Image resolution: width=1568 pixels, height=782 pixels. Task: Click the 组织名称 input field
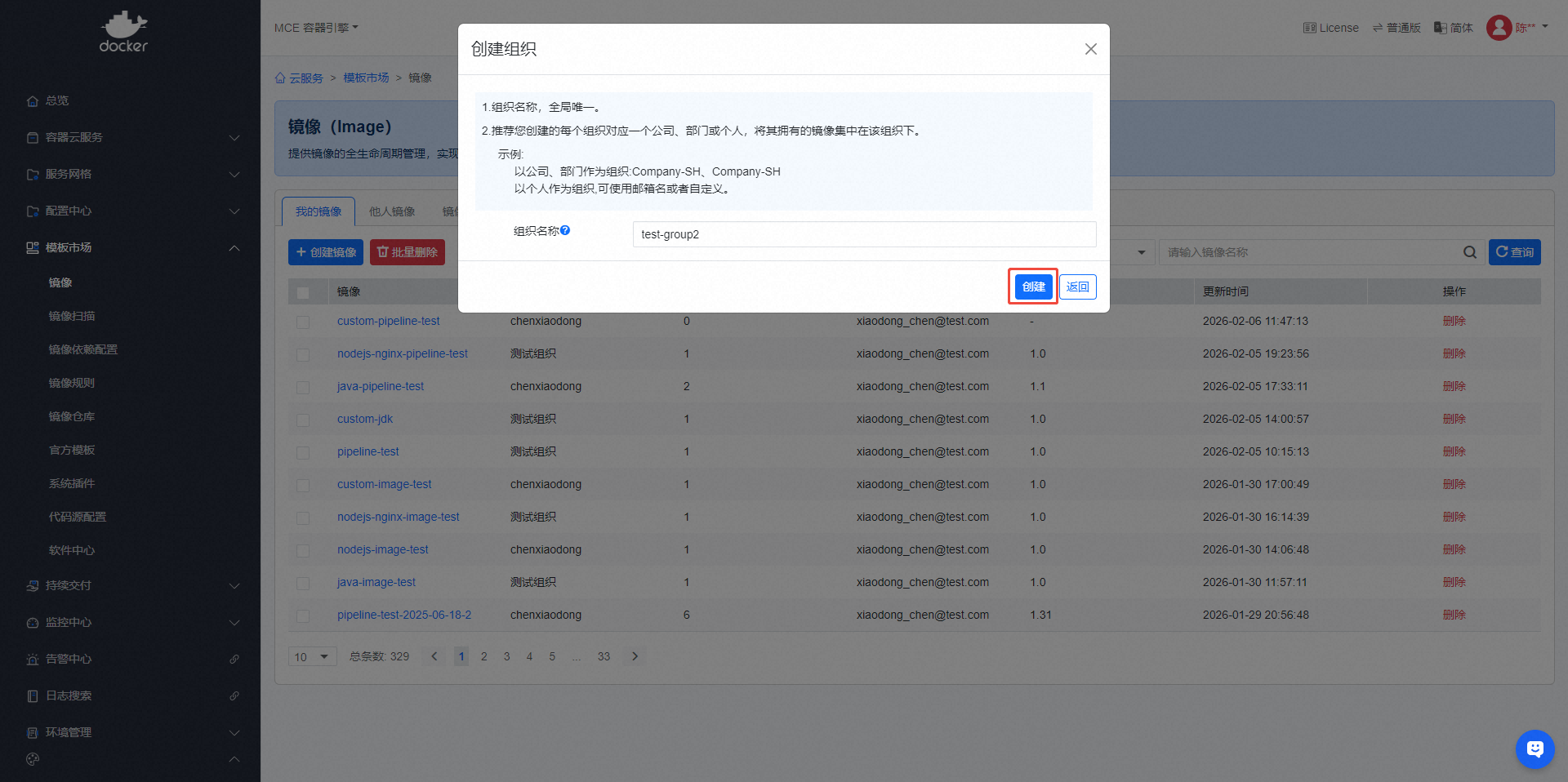click(x=863, y=234)
